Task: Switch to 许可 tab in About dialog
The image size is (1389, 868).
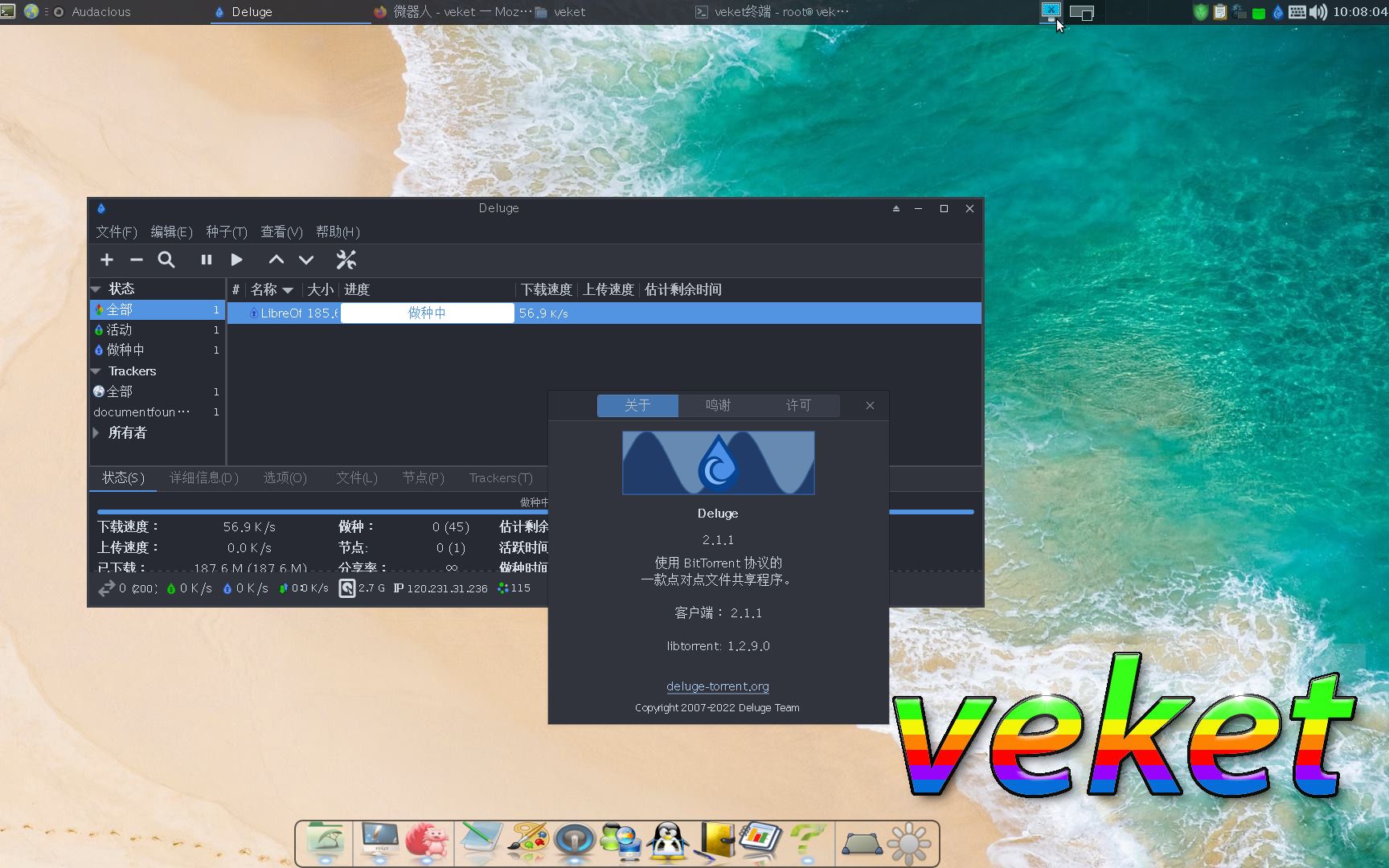Action: coord(799,405)
